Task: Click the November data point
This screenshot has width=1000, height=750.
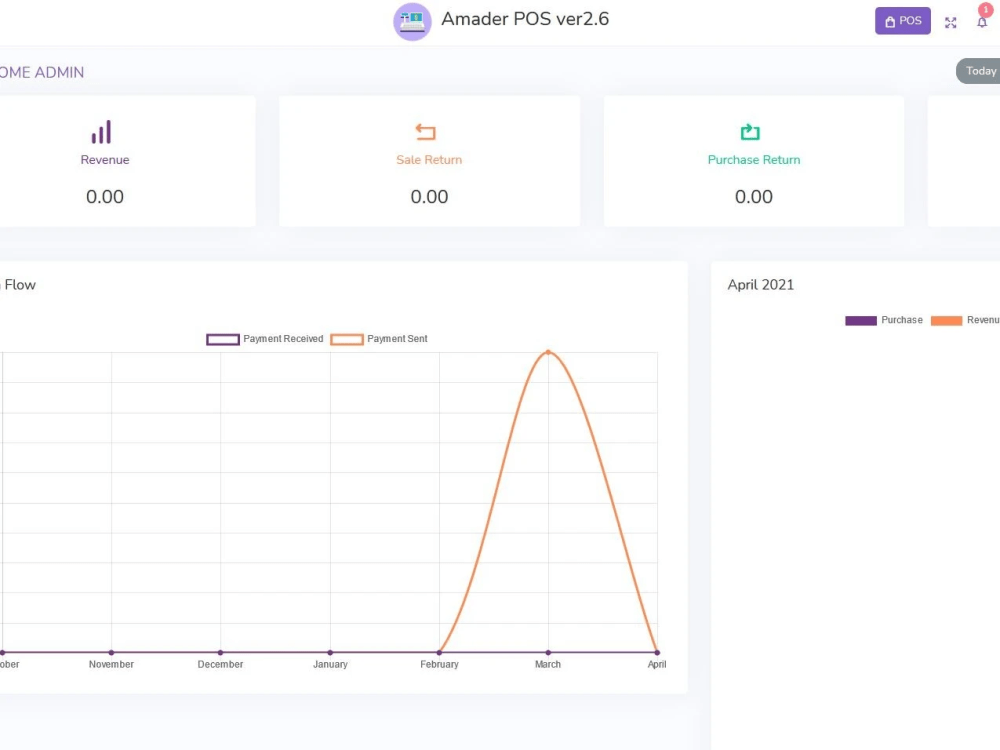Action: [x=111, y=652]
